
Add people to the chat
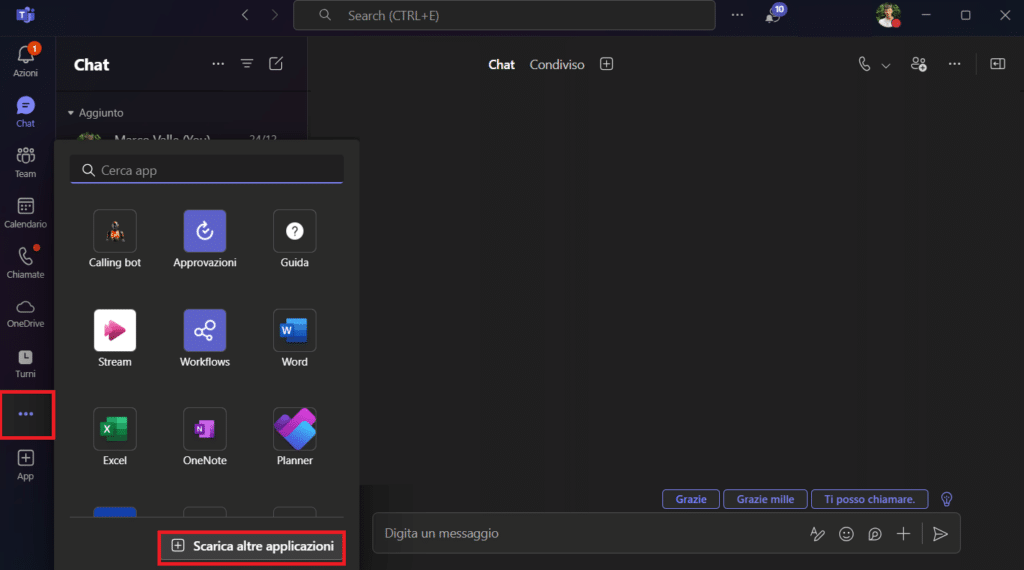[x=919, y=64]
